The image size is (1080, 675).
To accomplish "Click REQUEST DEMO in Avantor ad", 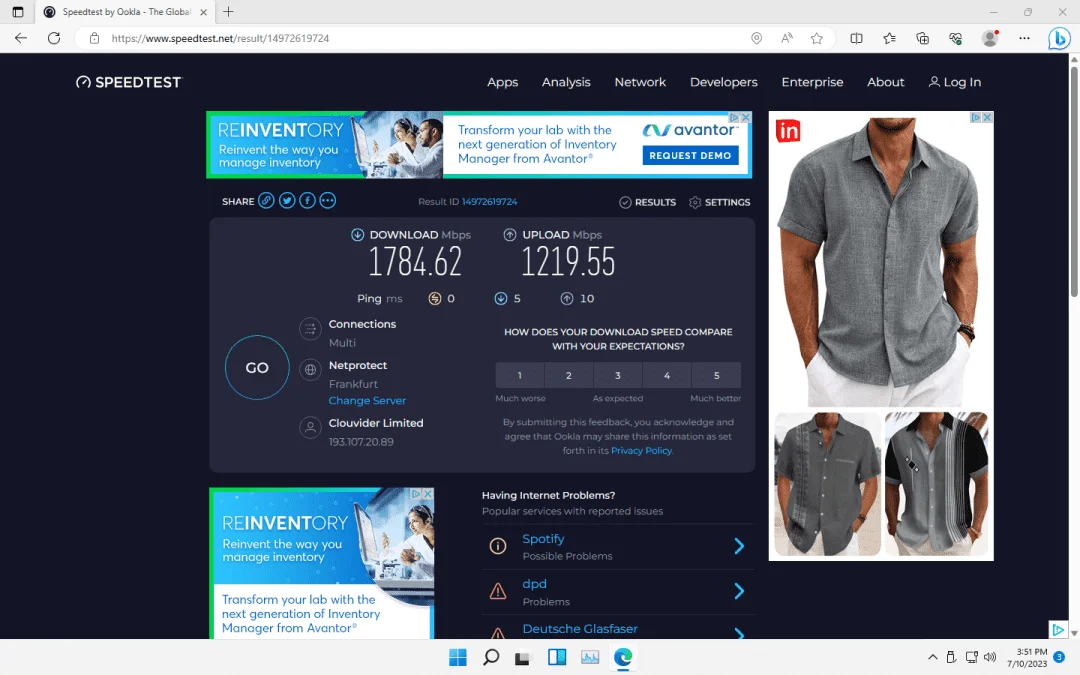I will point(690,155).
